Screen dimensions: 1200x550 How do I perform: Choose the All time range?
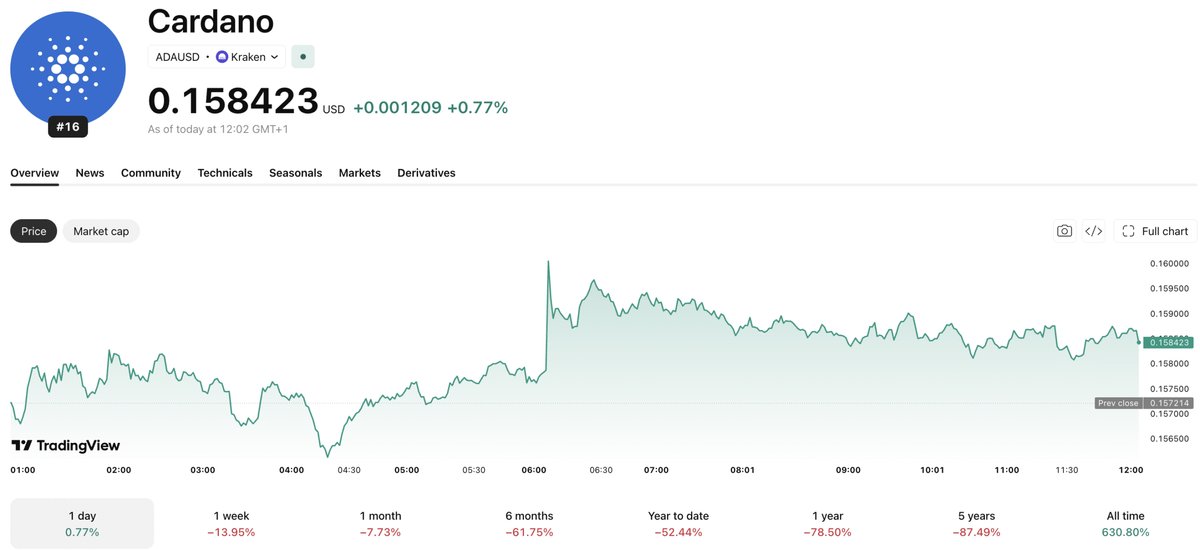pos(1125,523)
